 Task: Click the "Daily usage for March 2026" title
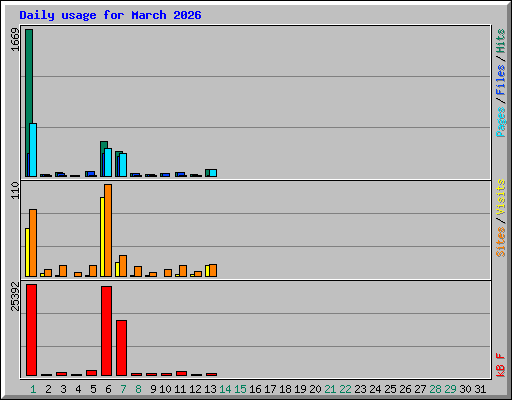tap(110, 15)
